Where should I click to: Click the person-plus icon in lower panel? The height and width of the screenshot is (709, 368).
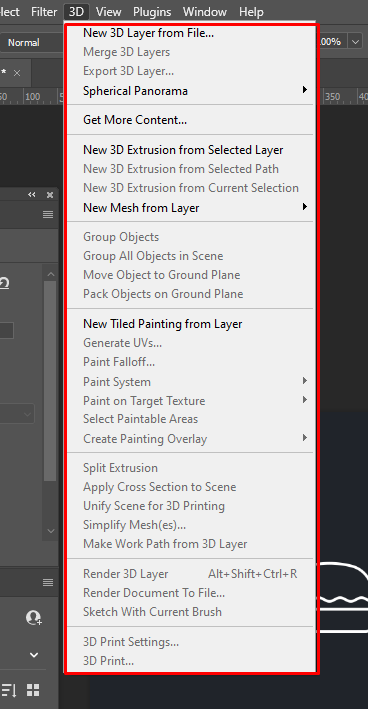(x=33, y=617)
